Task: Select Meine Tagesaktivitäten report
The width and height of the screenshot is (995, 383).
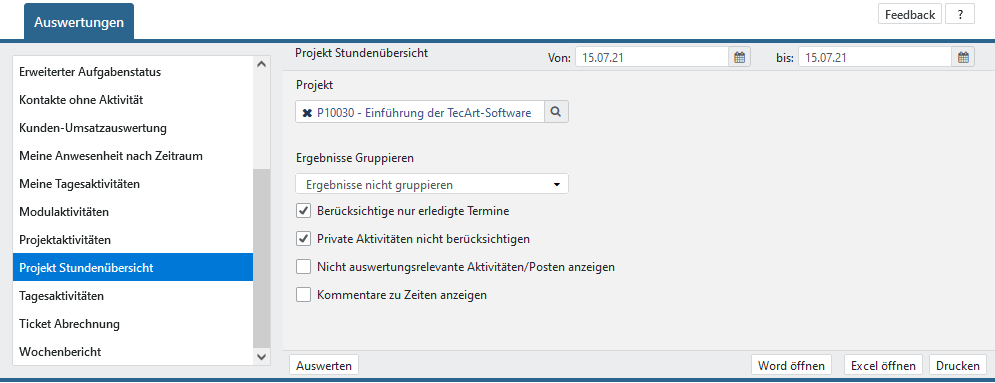Action: [x=133, y=184]
